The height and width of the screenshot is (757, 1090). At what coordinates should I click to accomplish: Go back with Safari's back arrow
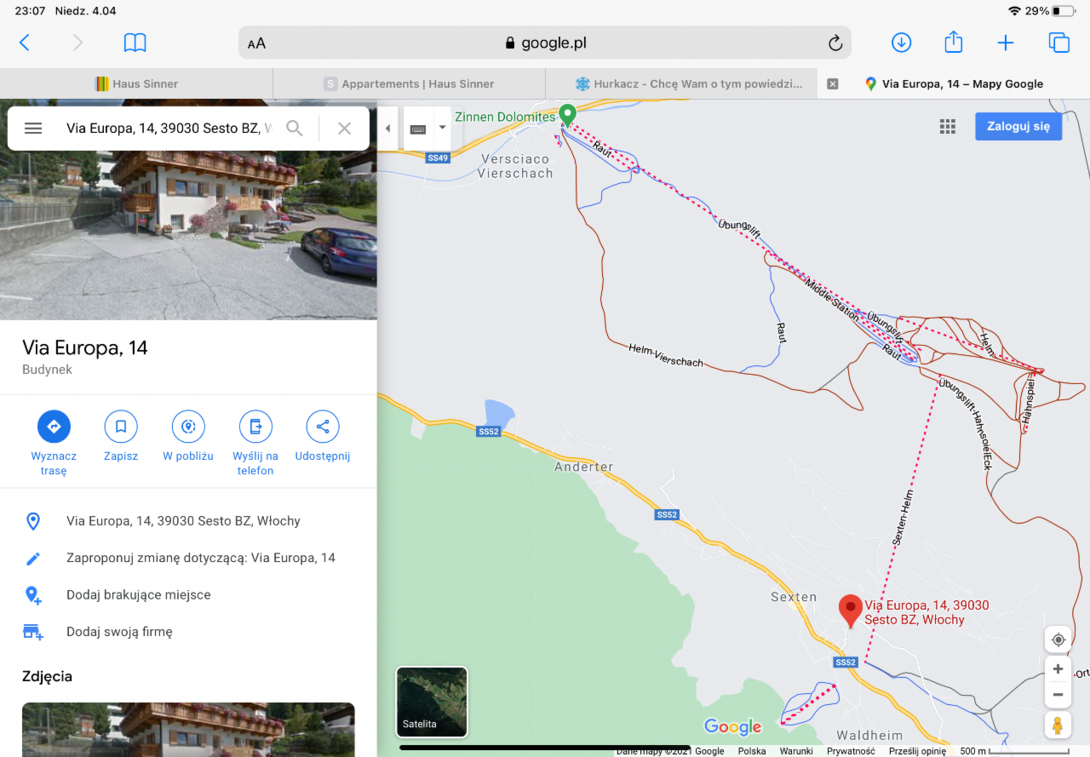24,43
